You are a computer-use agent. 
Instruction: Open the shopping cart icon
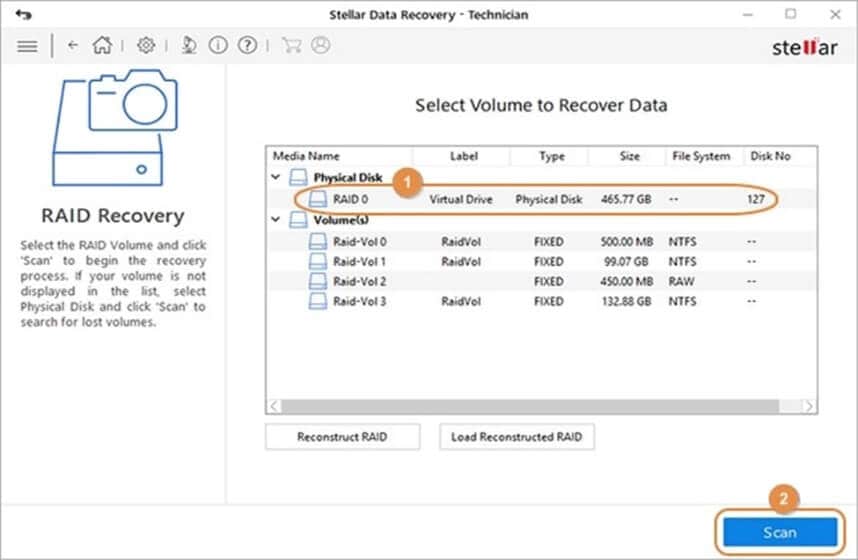click(291, 45)
